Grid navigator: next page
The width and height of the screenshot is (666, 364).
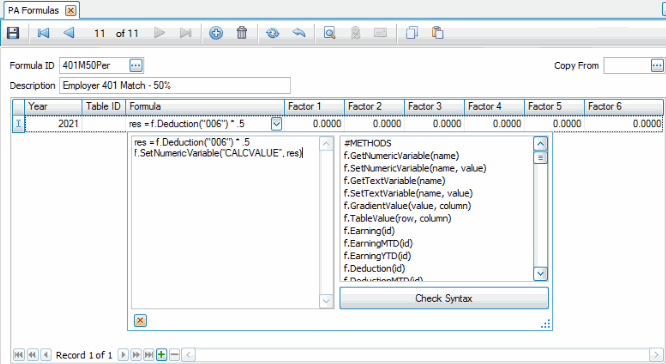tap(136, 354)
